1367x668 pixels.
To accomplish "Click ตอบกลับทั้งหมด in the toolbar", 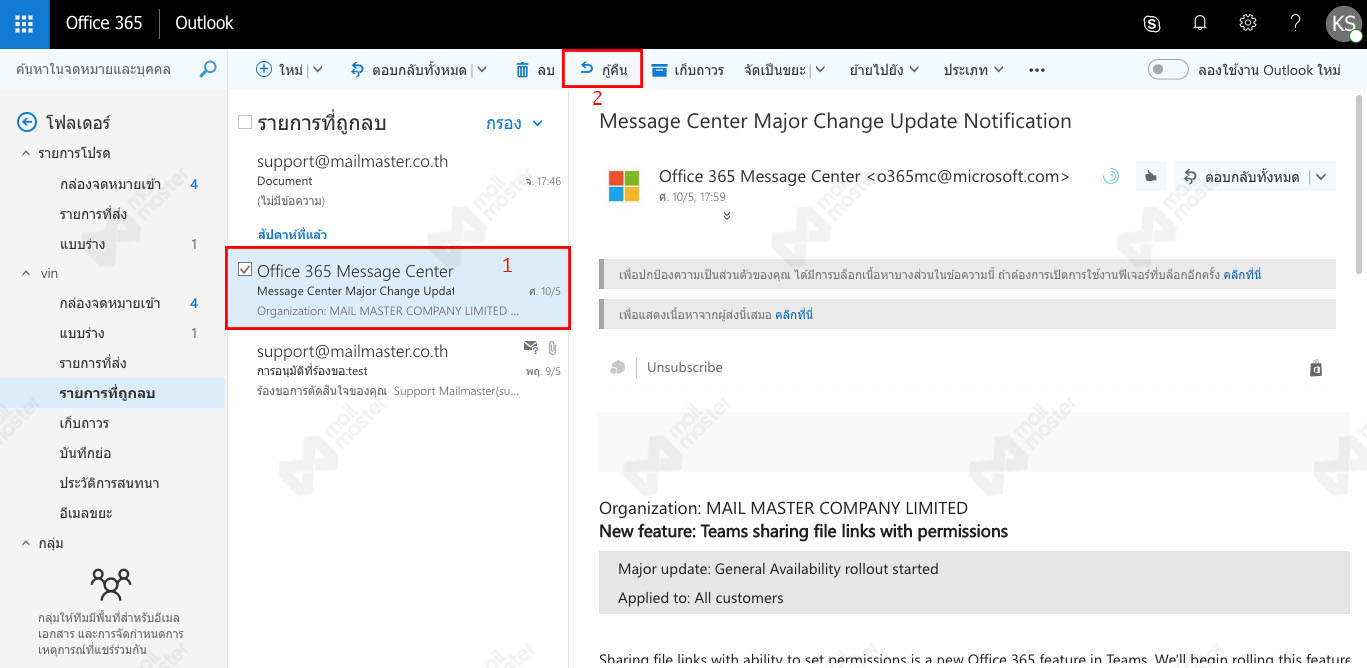I will (409, 70).
